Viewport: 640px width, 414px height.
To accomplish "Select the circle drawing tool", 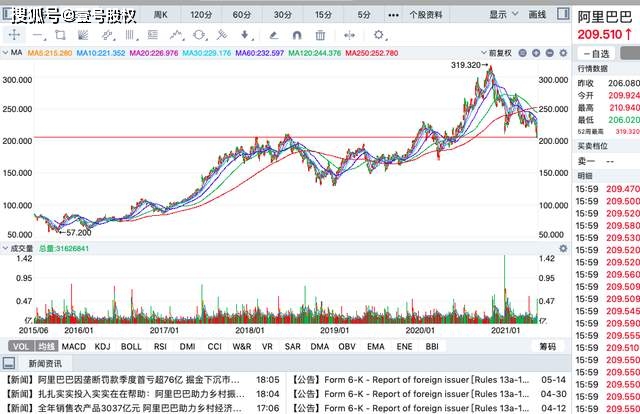I will click(199, 35).
